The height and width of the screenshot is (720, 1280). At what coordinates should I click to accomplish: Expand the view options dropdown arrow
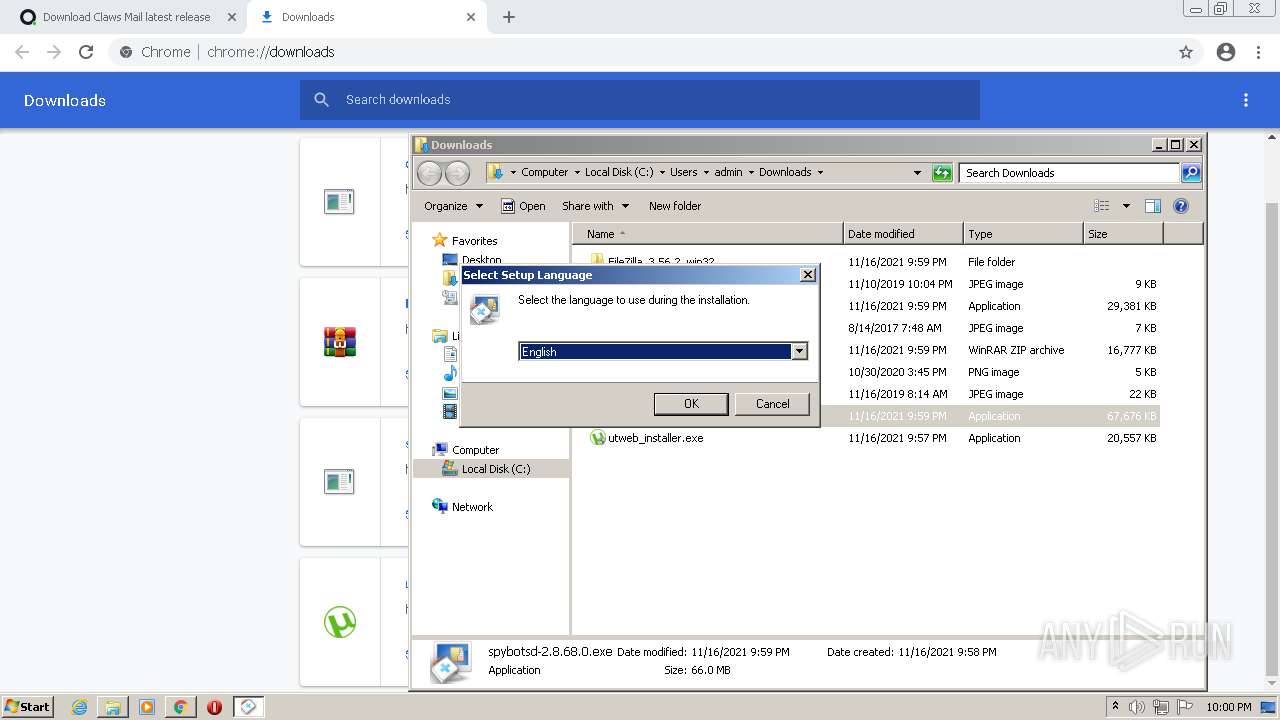click(x=1126, y=206)
